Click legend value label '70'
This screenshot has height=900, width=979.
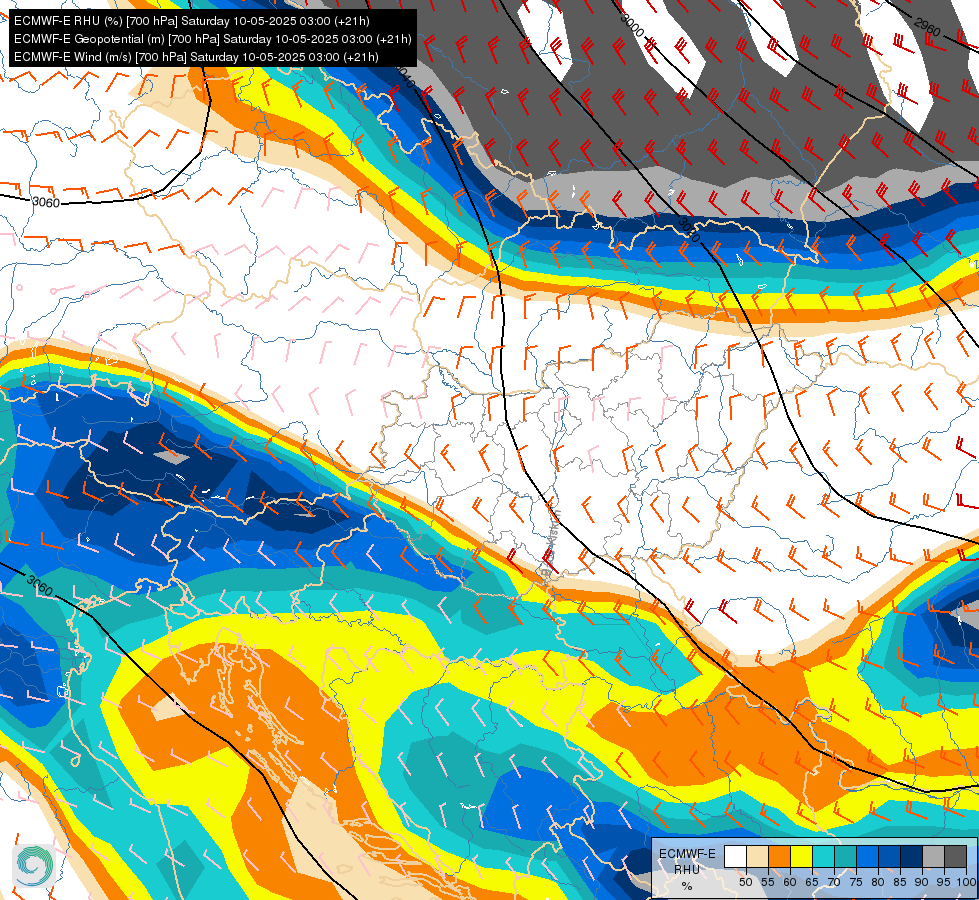click(x=834, y=883)
